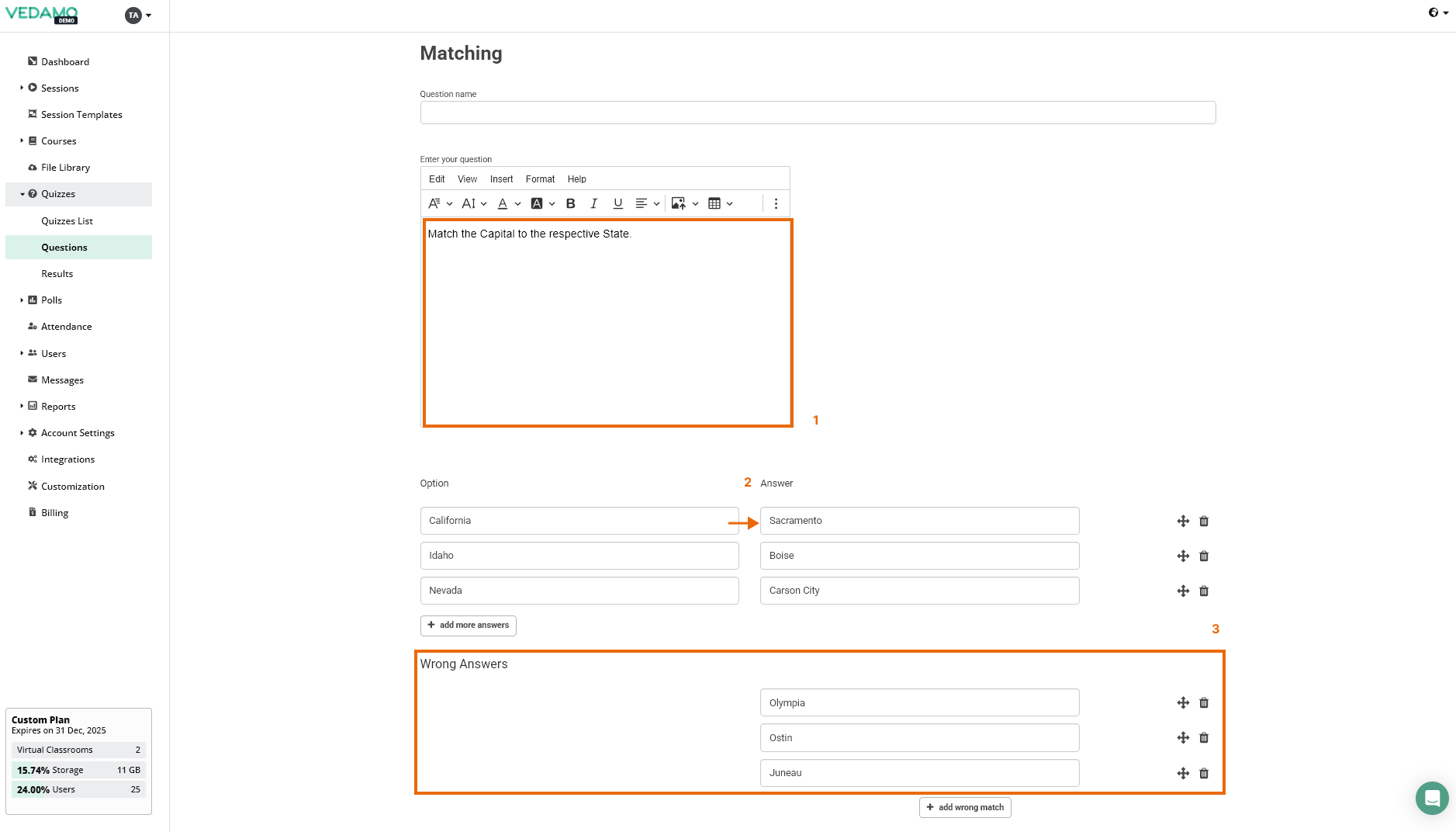Click the move handle for Olympia row
This screenshot has height=832, width=1456.
pos(1182,703)
